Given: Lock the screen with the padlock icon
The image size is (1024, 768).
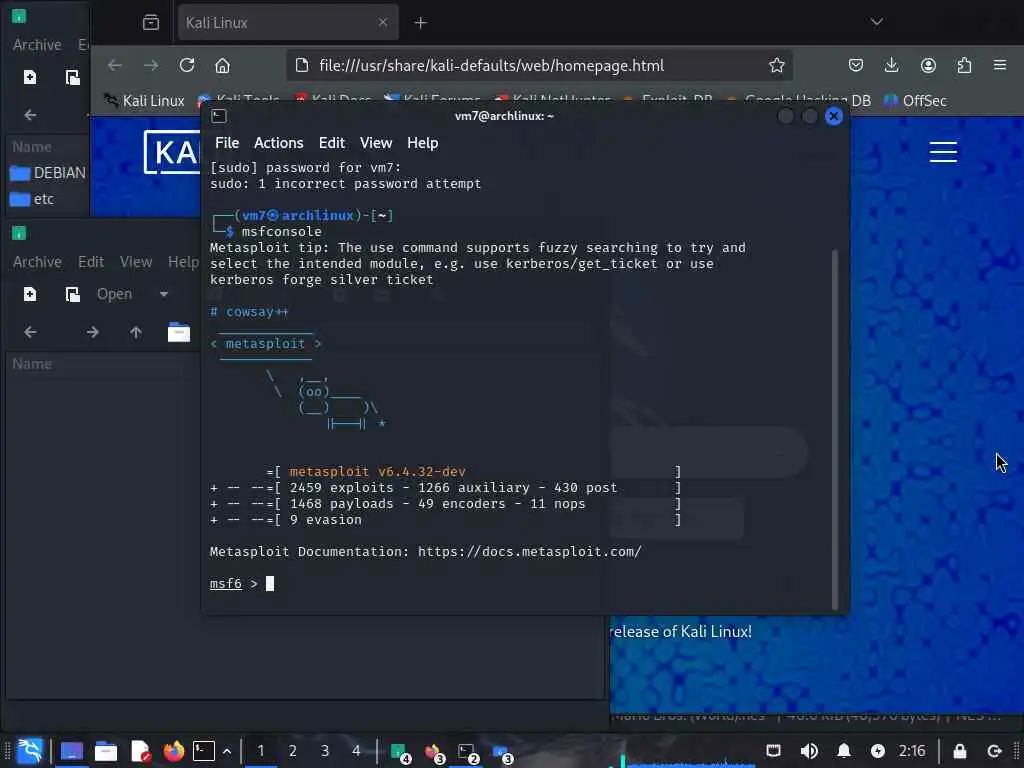Looking at the screenshot, I should 959,751.
